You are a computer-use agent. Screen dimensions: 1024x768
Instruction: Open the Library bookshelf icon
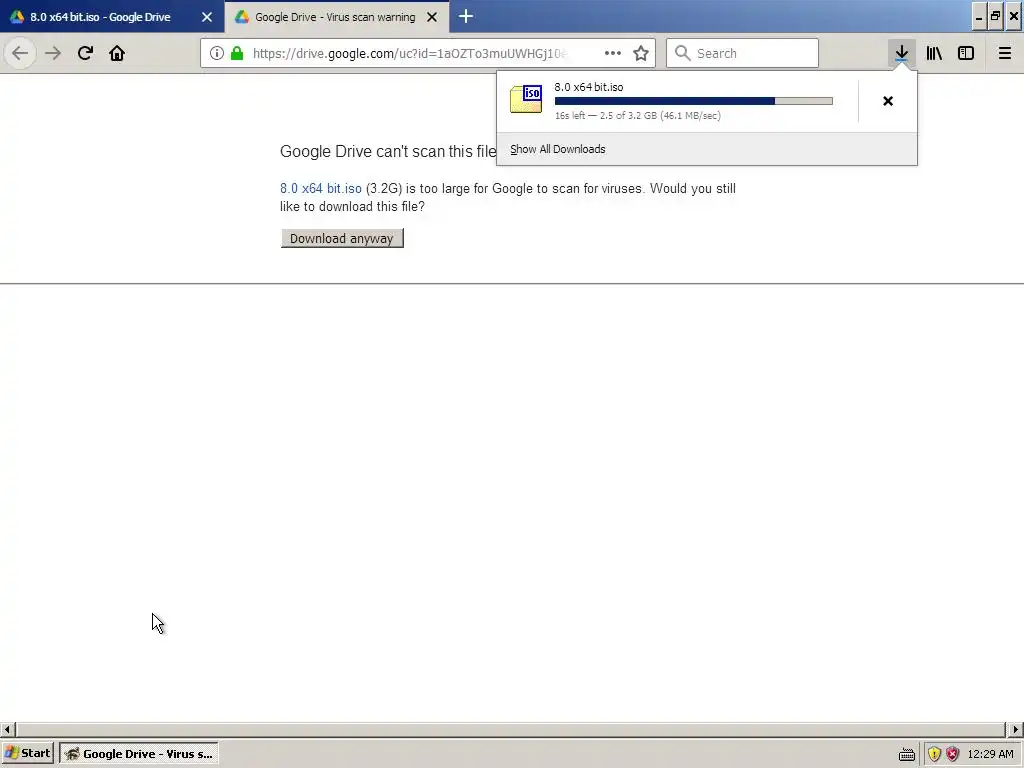934,53
